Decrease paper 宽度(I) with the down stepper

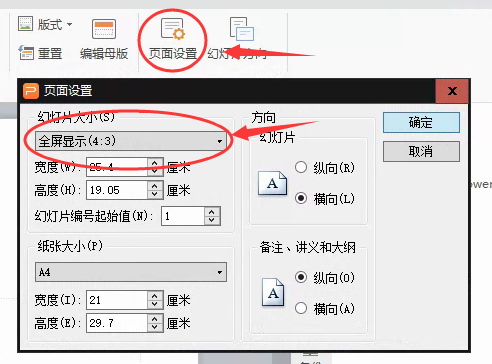coord(155,304)
